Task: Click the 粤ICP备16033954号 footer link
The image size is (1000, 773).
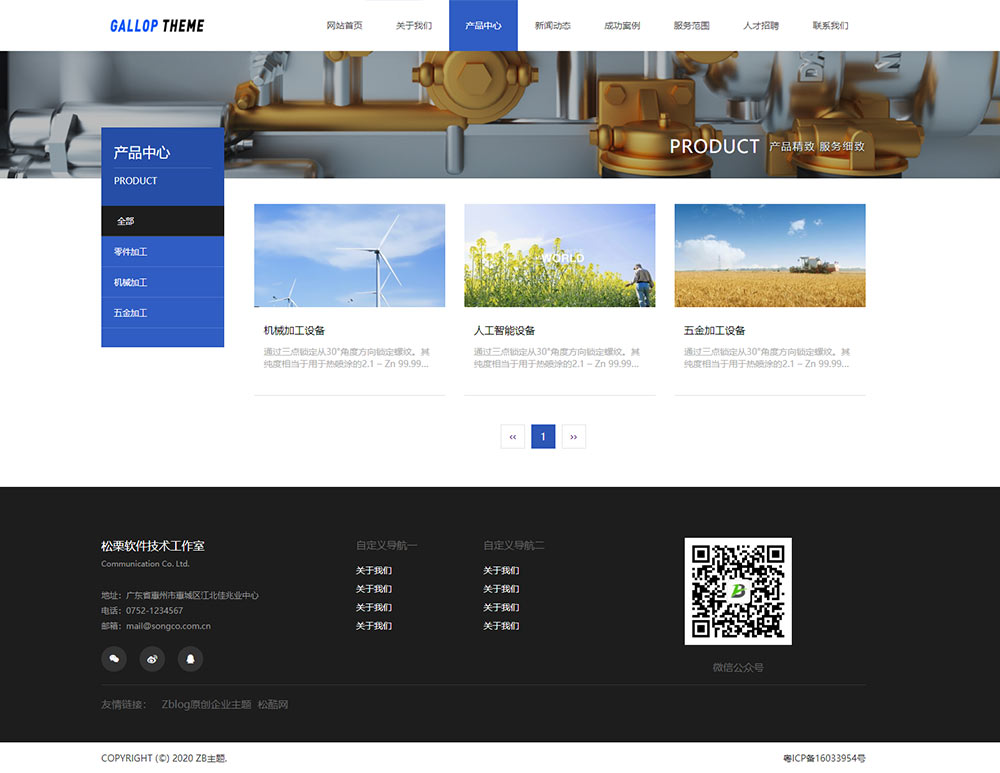Action: point(824,759)
